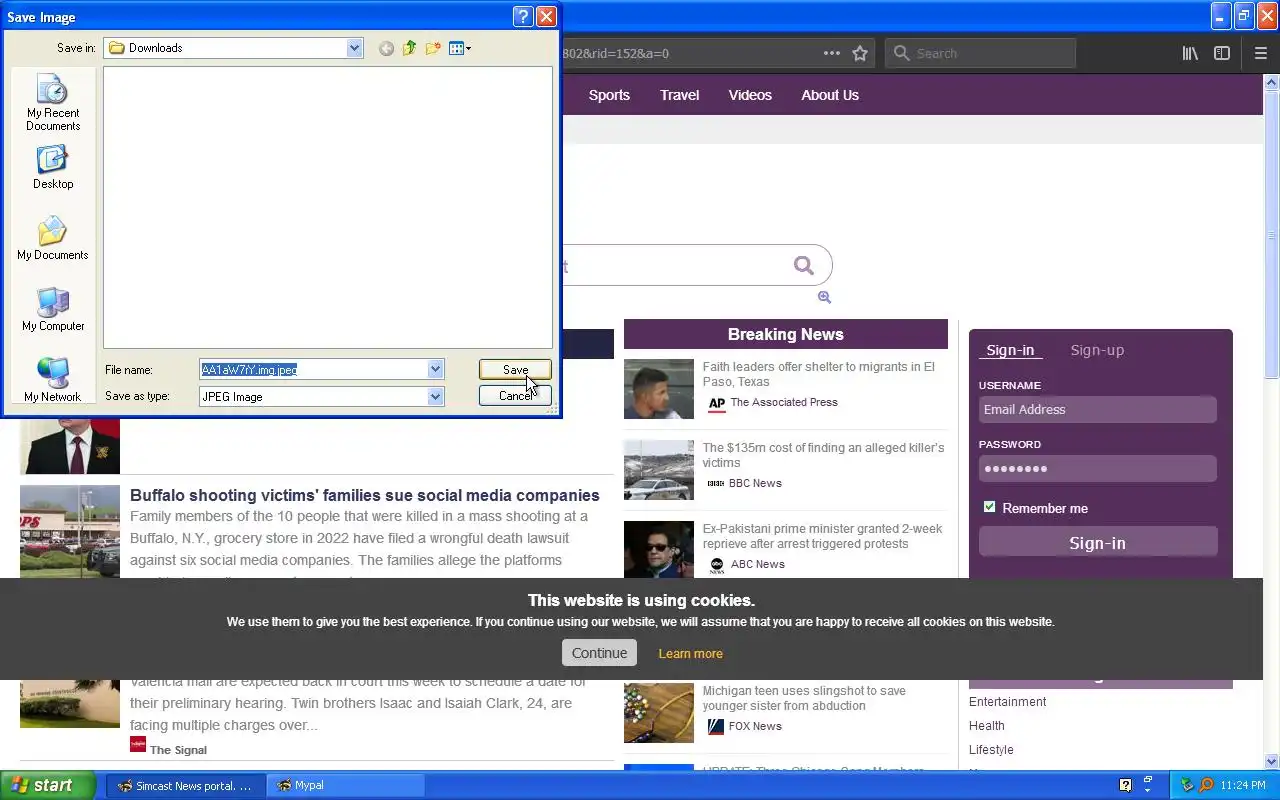Viewport: 1280px width, 800px height.
Task: Click the purple Sign-in button
Action: click(1097, 543)
